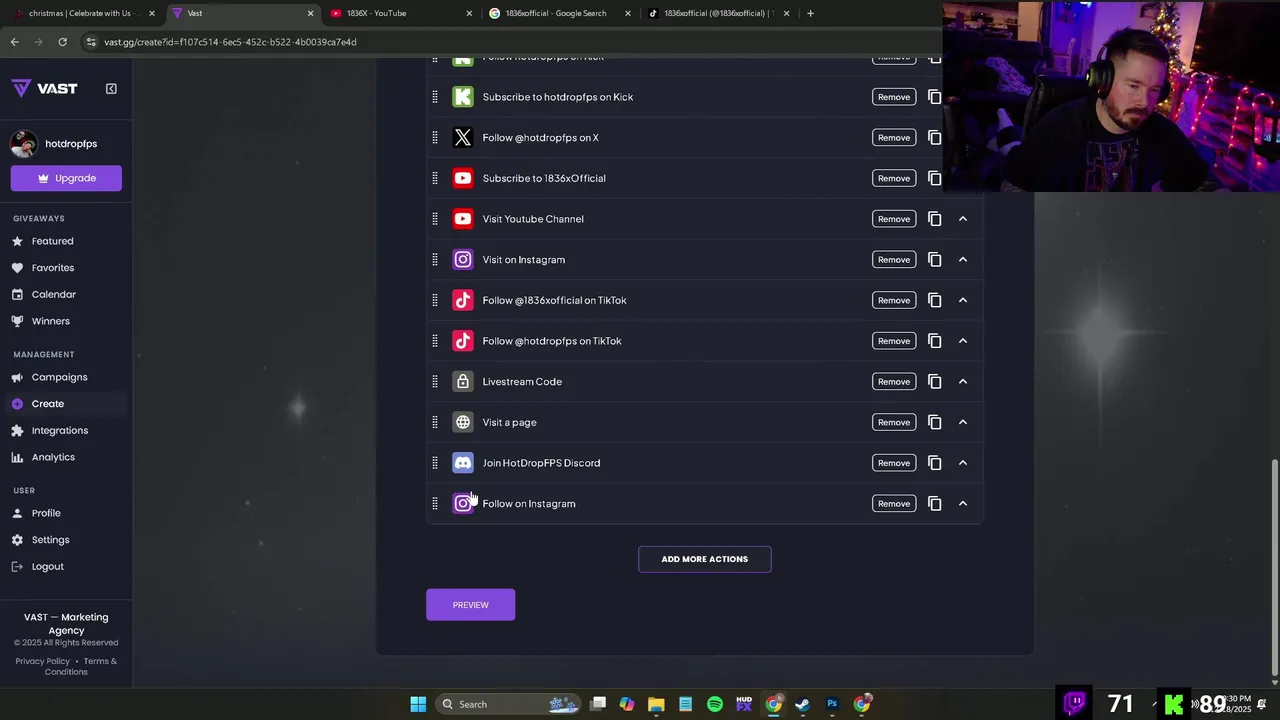Open Favorites in sidebar
The height and width of the screenshot is (720, 1280).
point(52,268)
